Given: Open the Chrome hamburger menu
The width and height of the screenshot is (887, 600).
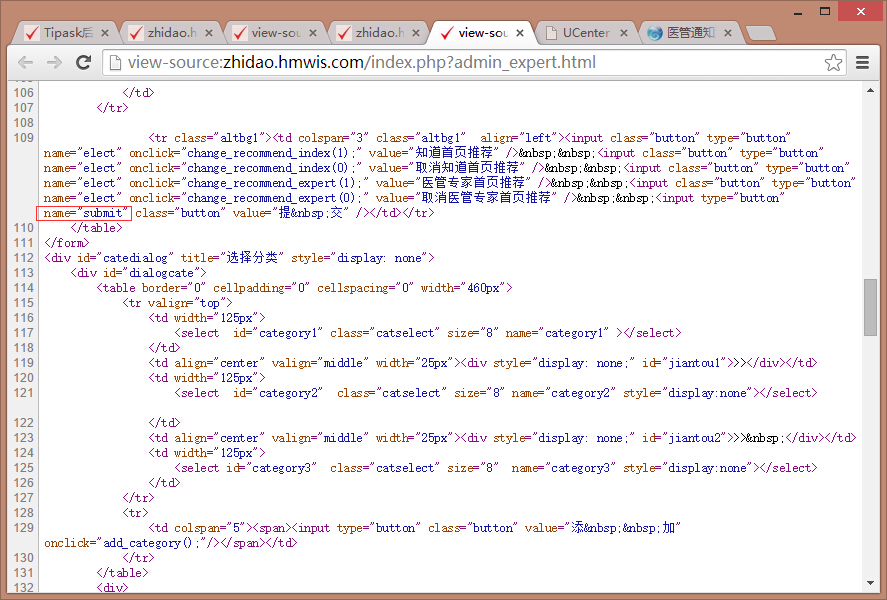Looking at the screenshot, I should (862, 63).
